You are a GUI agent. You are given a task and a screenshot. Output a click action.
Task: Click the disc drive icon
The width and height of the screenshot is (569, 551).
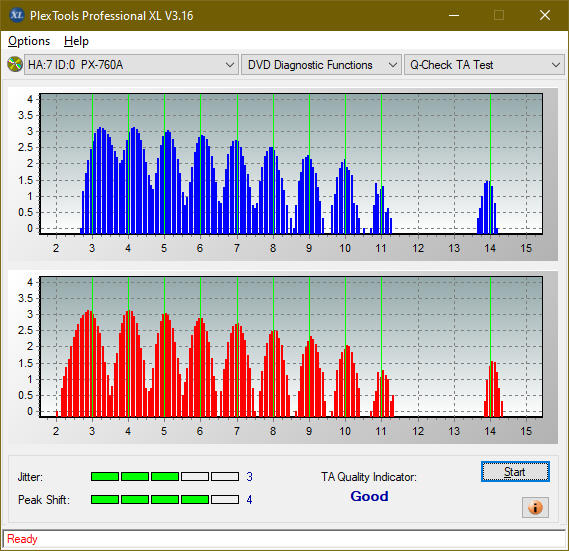[15, 65]
